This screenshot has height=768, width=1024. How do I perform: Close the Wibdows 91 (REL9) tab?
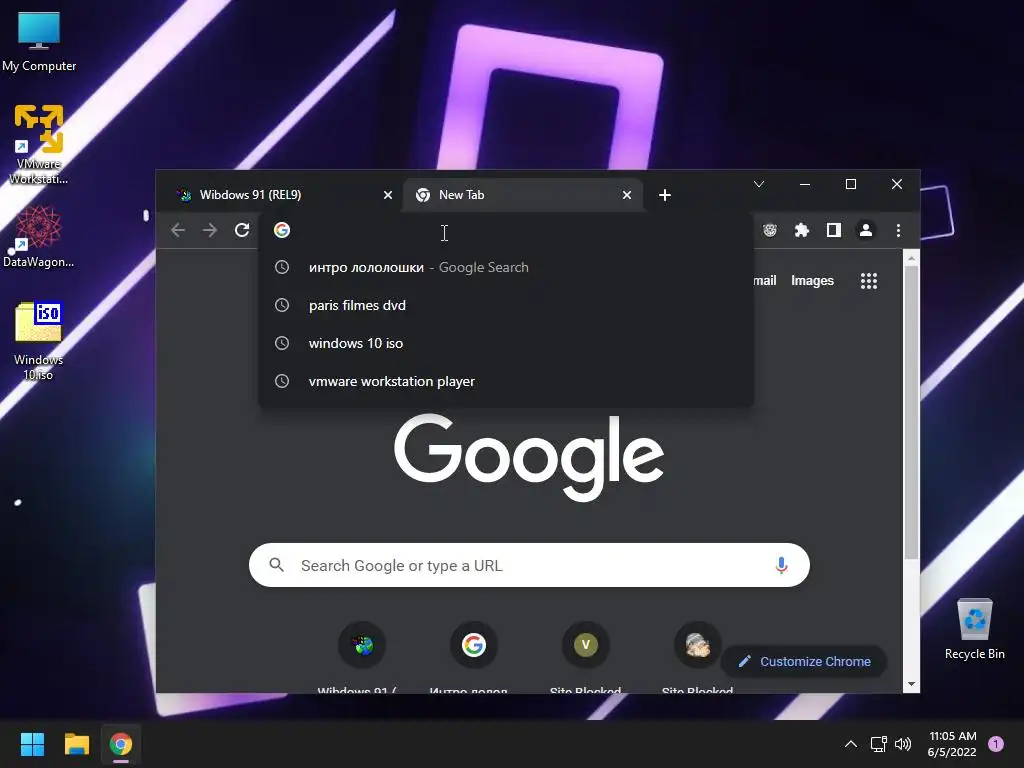[x=388, y=195]
